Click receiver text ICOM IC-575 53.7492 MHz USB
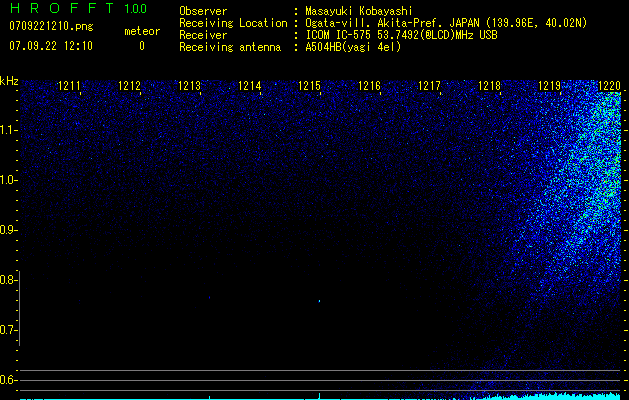The height and width of the screenshot is (400, 629). 401,35
